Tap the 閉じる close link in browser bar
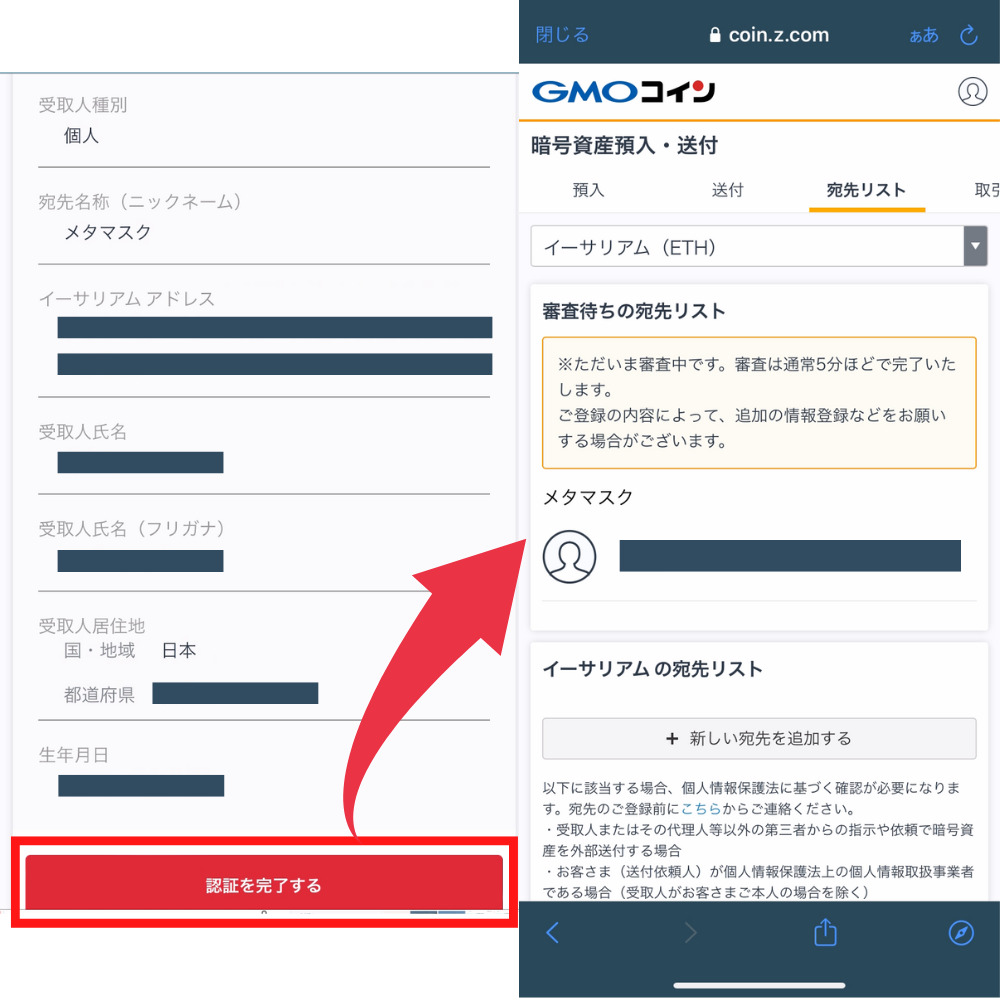 coord(562,34)
